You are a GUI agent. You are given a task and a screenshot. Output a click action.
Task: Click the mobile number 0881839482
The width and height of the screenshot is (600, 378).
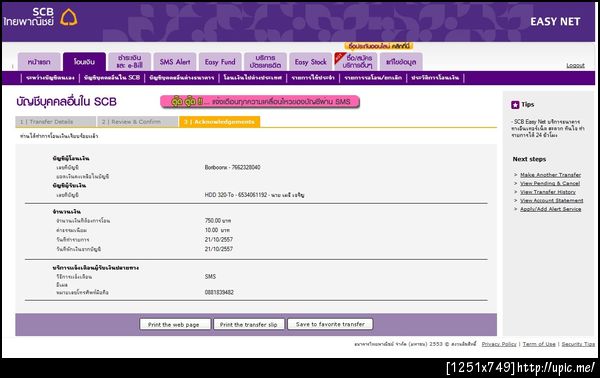tap(219, 292)
